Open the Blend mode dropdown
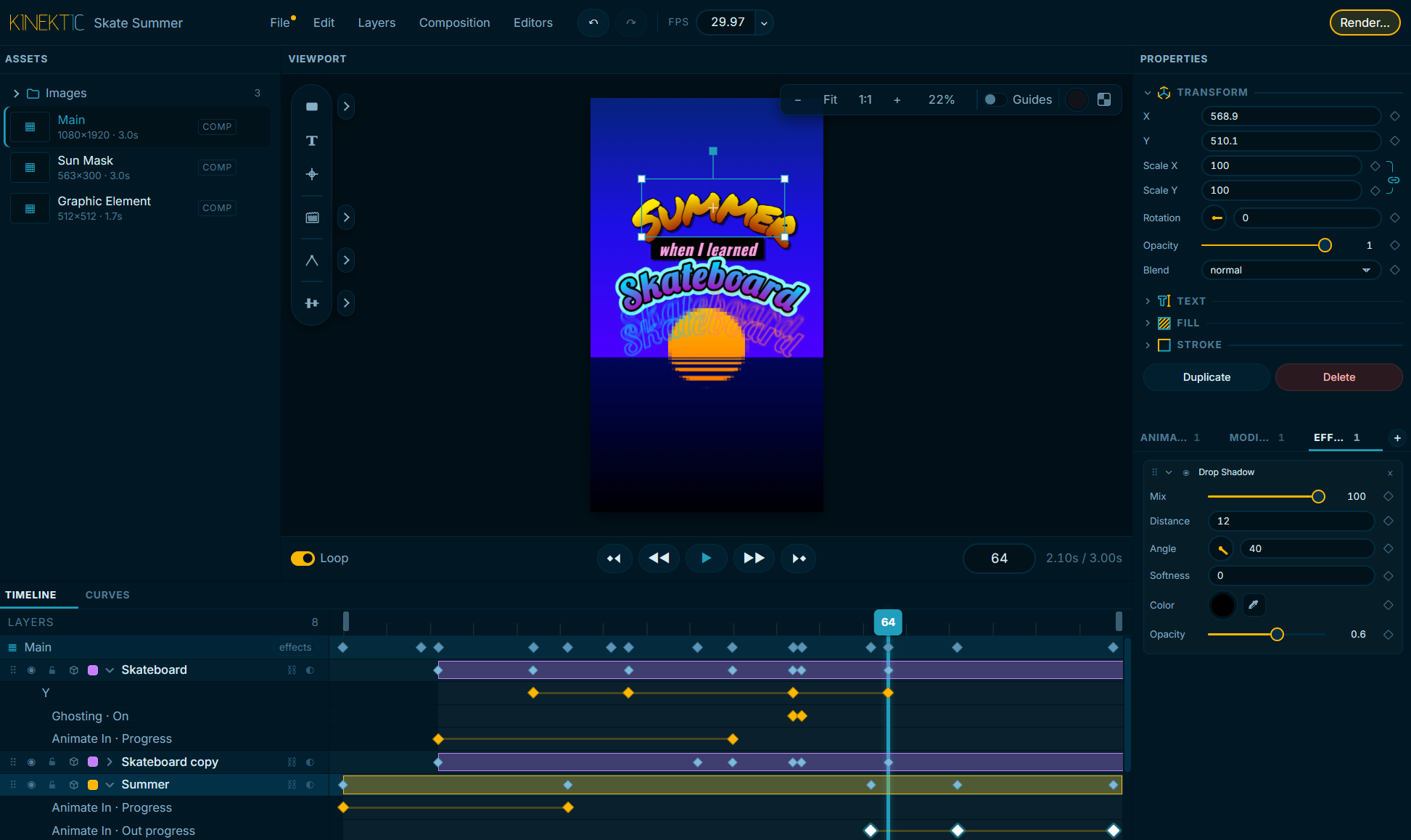 (1291, 270)
